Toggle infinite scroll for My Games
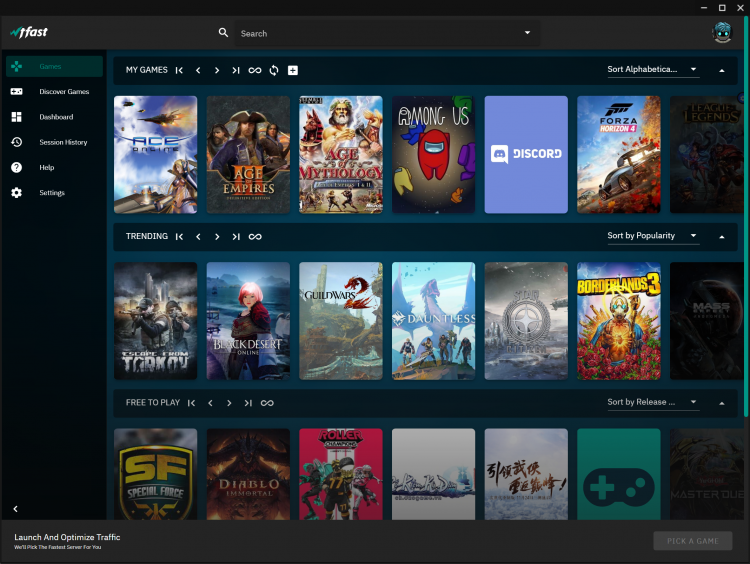Viewport: 750px width, 564px height. pos(255,70)
